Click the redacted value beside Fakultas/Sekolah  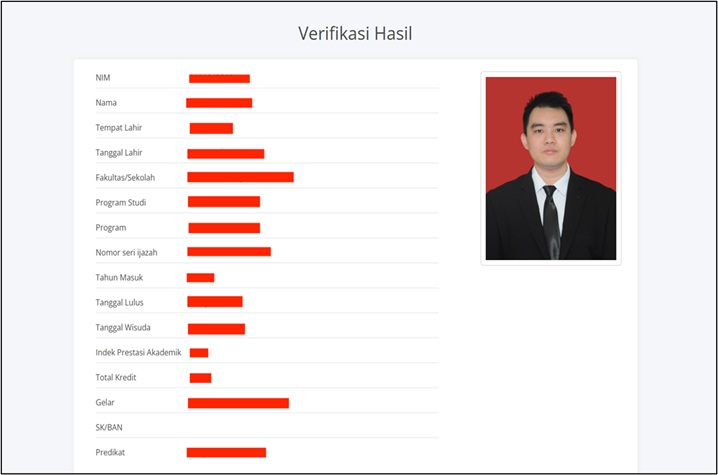(x=240, y=177)
